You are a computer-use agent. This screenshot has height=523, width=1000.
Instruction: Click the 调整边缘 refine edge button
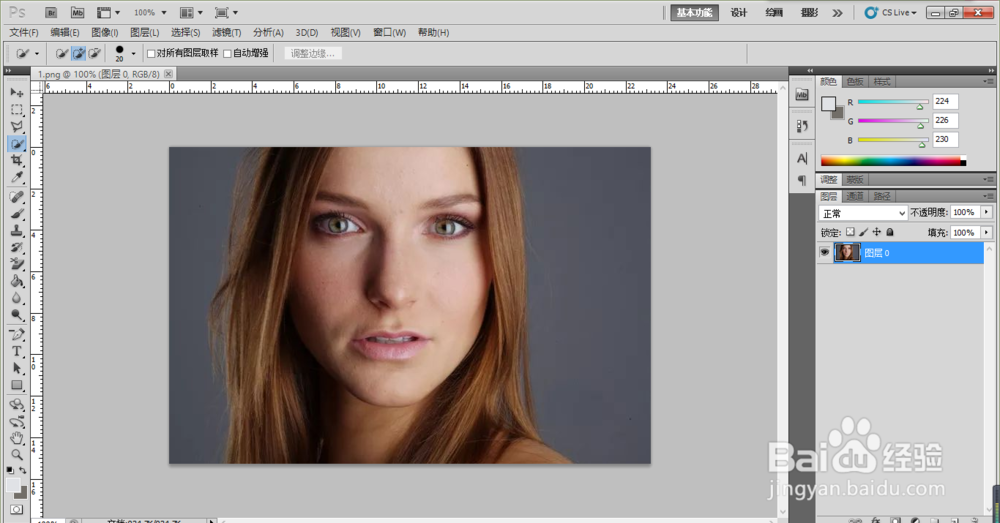point(312,54)
